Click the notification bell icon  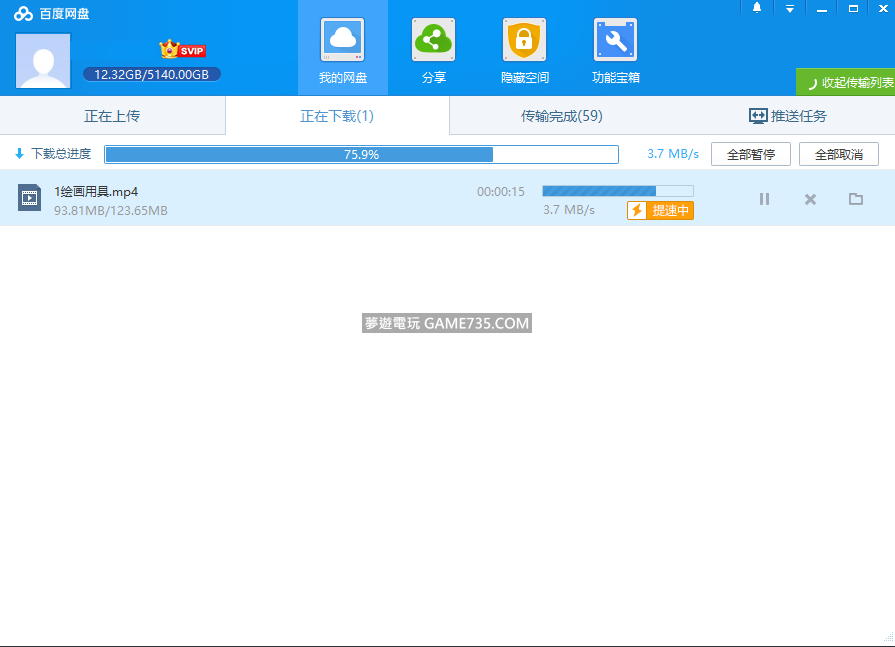coord(757,8)
